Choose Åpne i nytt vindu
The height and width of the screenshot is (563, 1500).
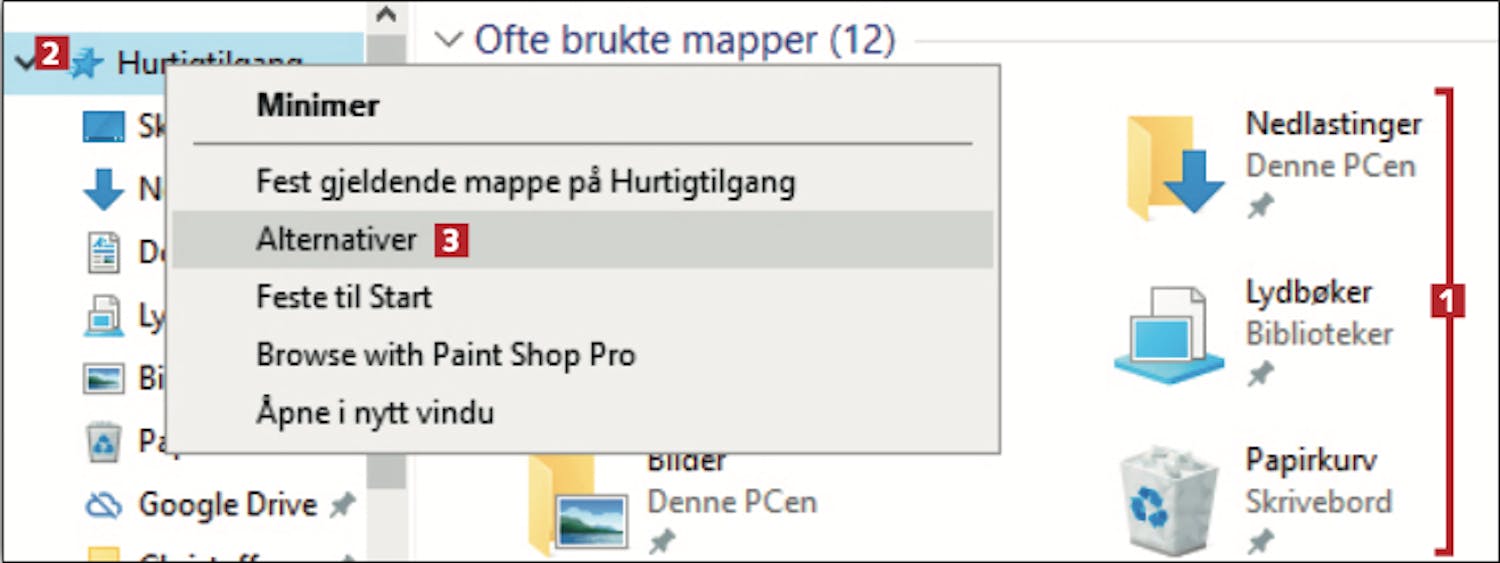(375, 412)
